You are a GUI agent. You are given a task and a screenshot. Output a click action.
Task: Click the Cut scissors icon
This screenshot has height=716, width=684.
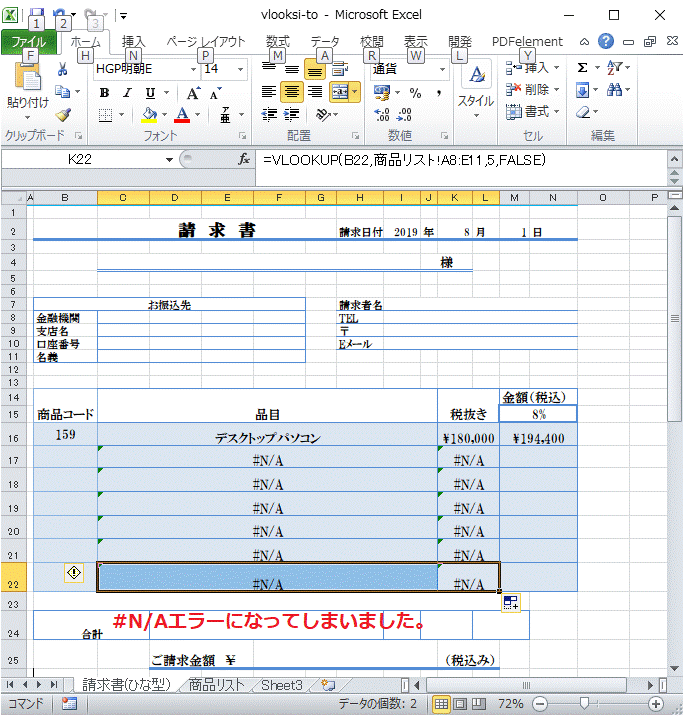click(x=62, y=70)
